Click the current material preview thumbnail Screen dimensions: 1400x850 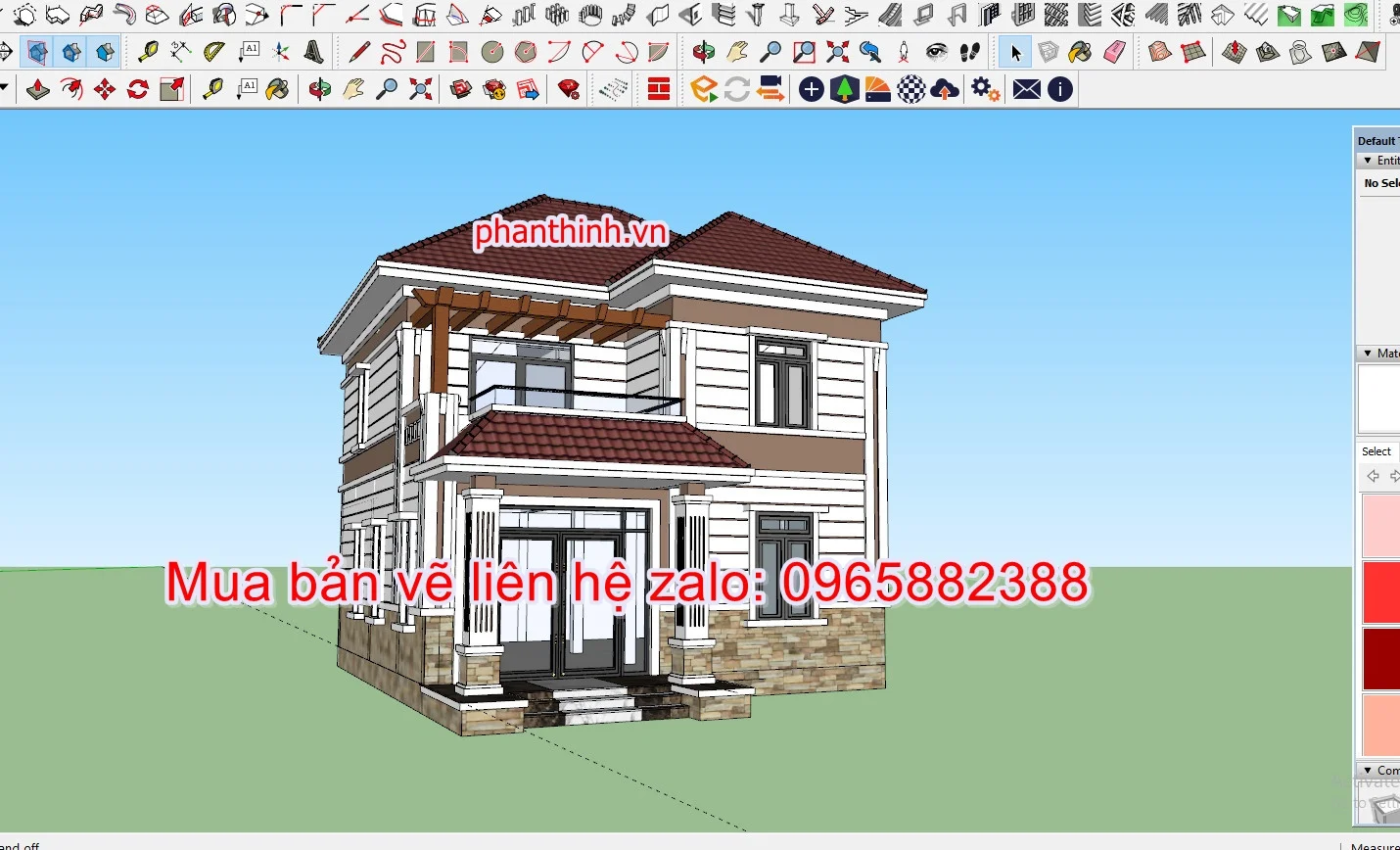(1379, 399)
